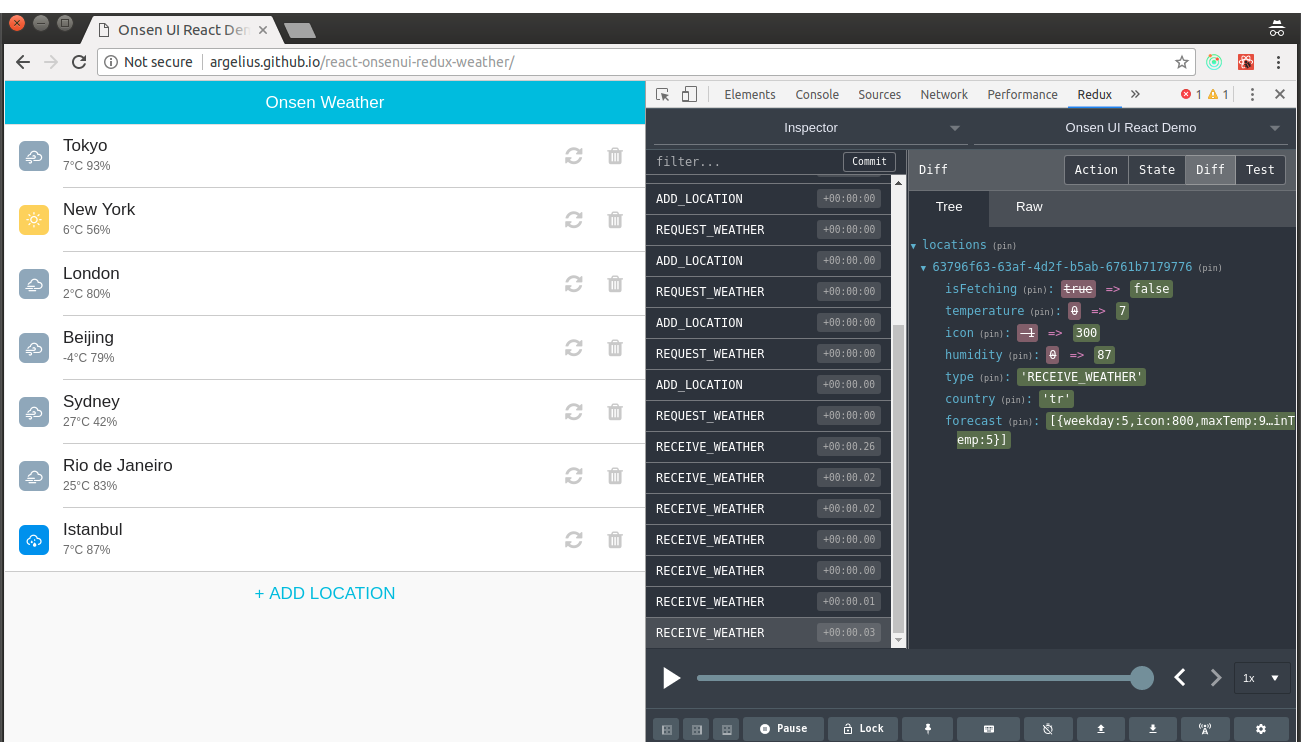Screen dimensions: 1301x755
Task: Open DevTools three-dot menu
Action: click(x=1252, y=94)
